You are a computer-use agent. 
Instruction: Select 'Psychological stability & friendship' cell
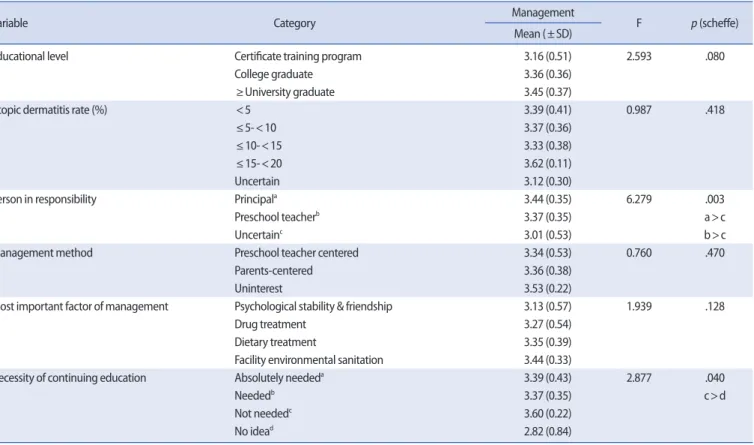pos(313,306)
